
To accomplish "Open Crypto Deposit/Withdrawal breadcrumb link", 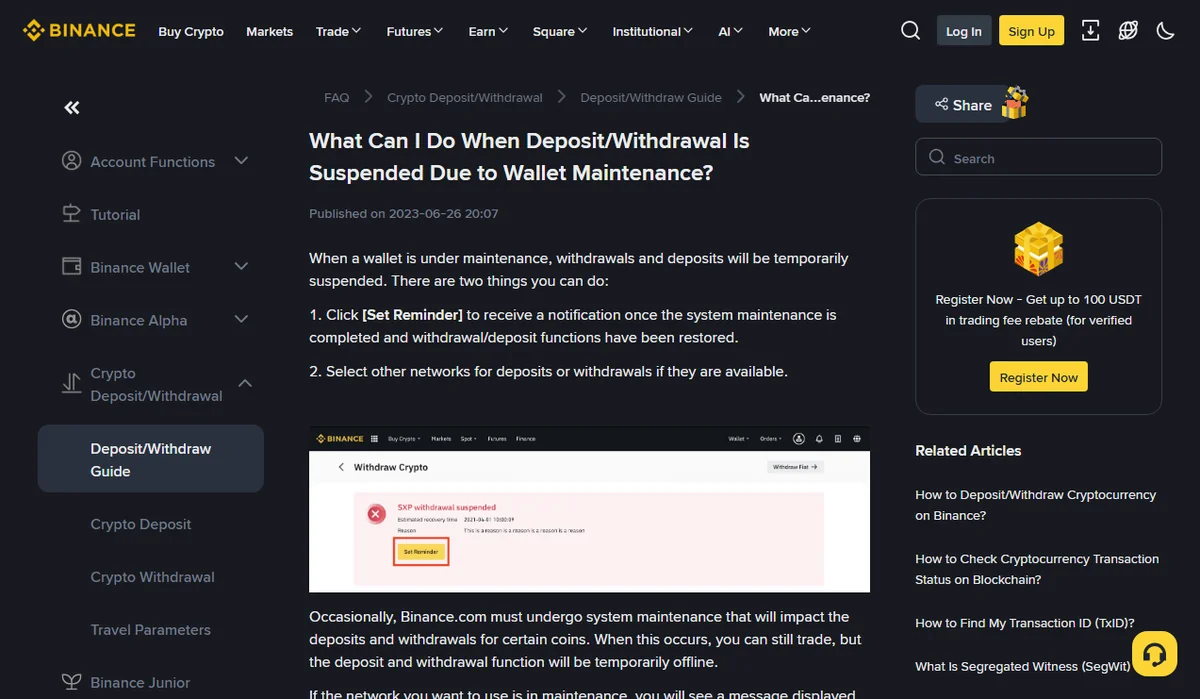I will coord(465,97).
